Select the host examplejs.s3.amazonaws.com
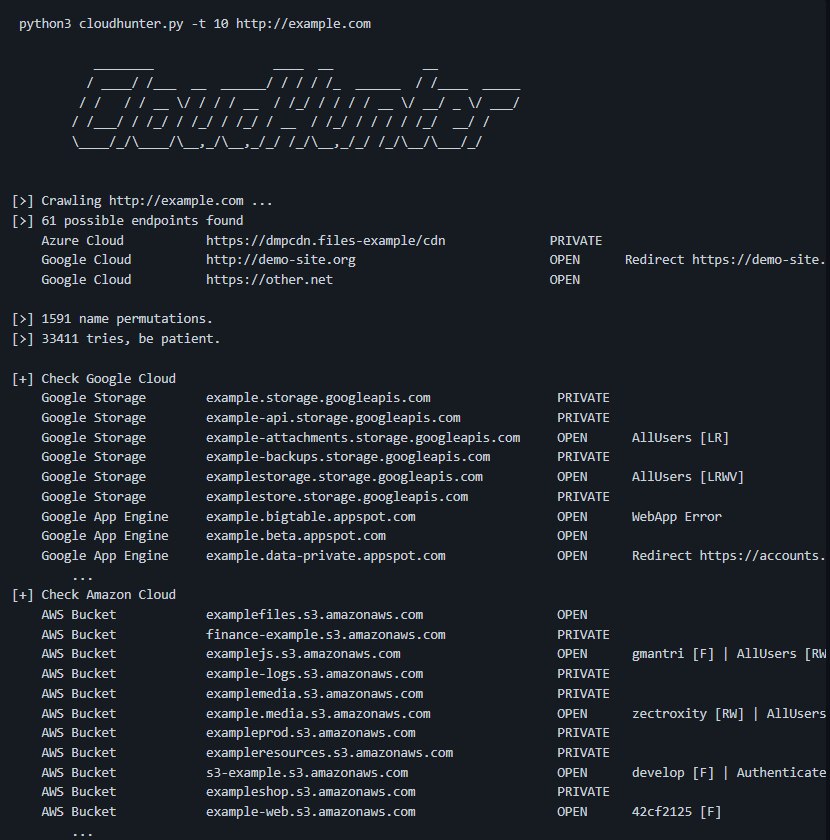830x840 pixels. click(303, 654)
